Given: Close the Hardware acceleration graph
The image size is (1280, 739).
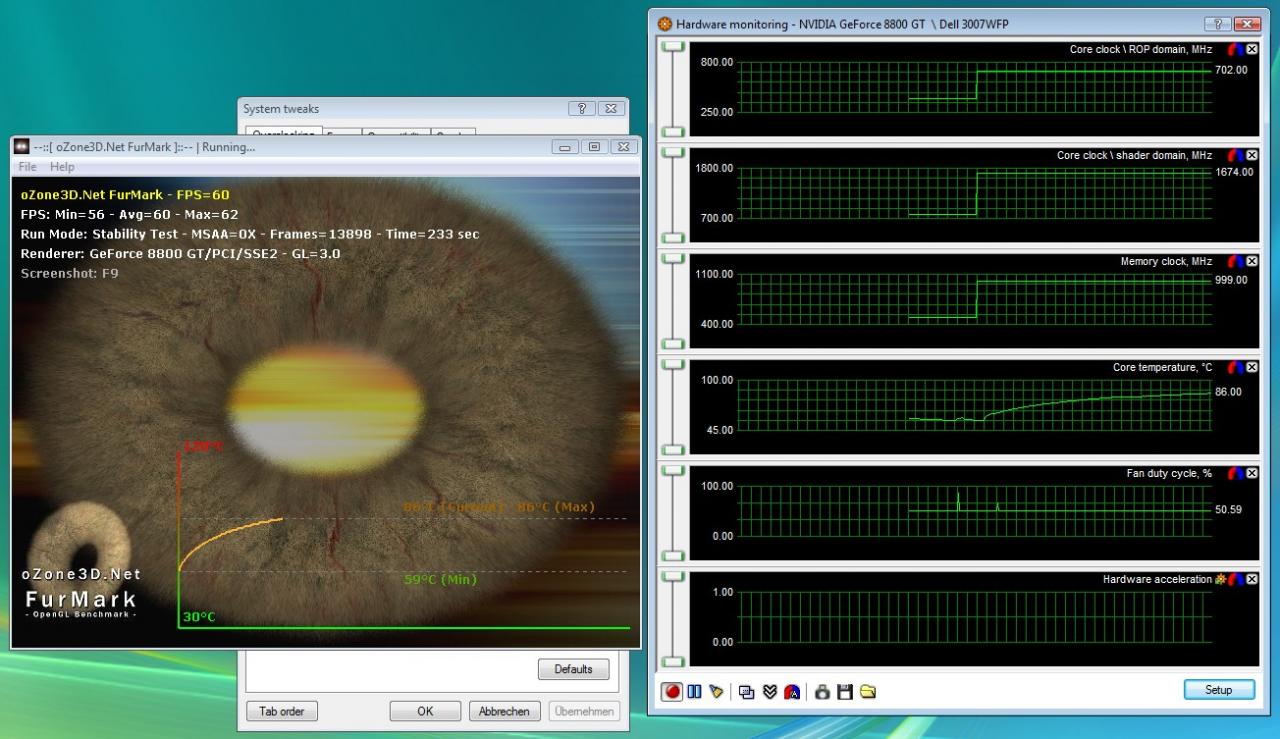Looking at the screenshot, I should point(1251,579).
